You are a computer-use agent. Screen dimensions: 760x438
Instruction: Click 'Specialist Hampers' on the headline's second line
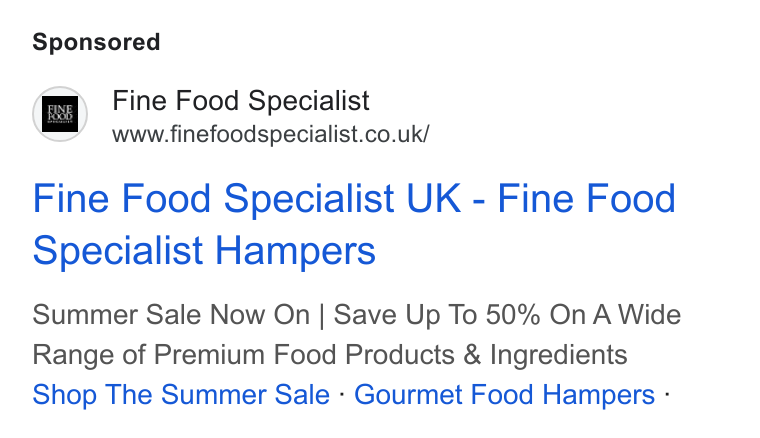click(204, 250)
